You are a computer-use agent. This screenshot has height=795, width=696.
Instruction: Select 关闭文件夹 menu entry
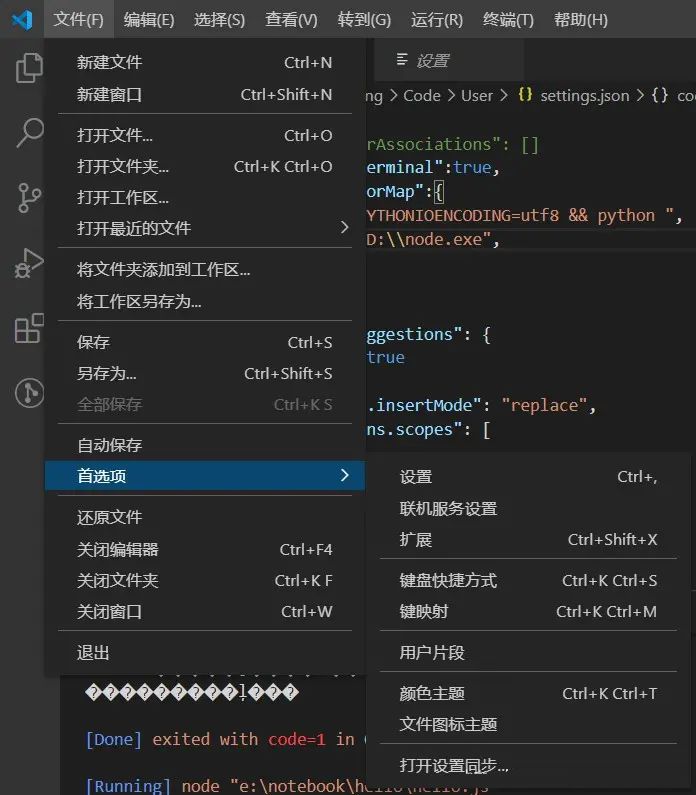click(205, 580)
